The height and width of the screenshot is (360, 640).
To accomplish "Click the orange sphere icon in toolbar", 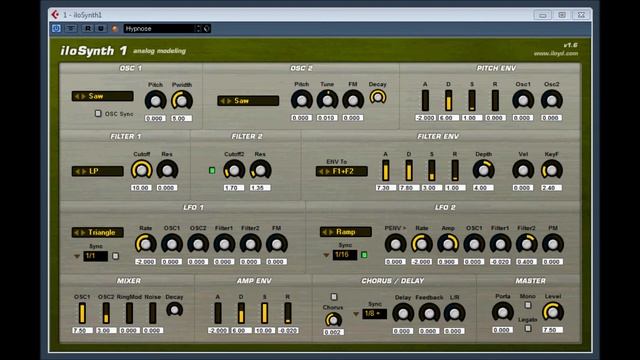I will pos(115,29).
